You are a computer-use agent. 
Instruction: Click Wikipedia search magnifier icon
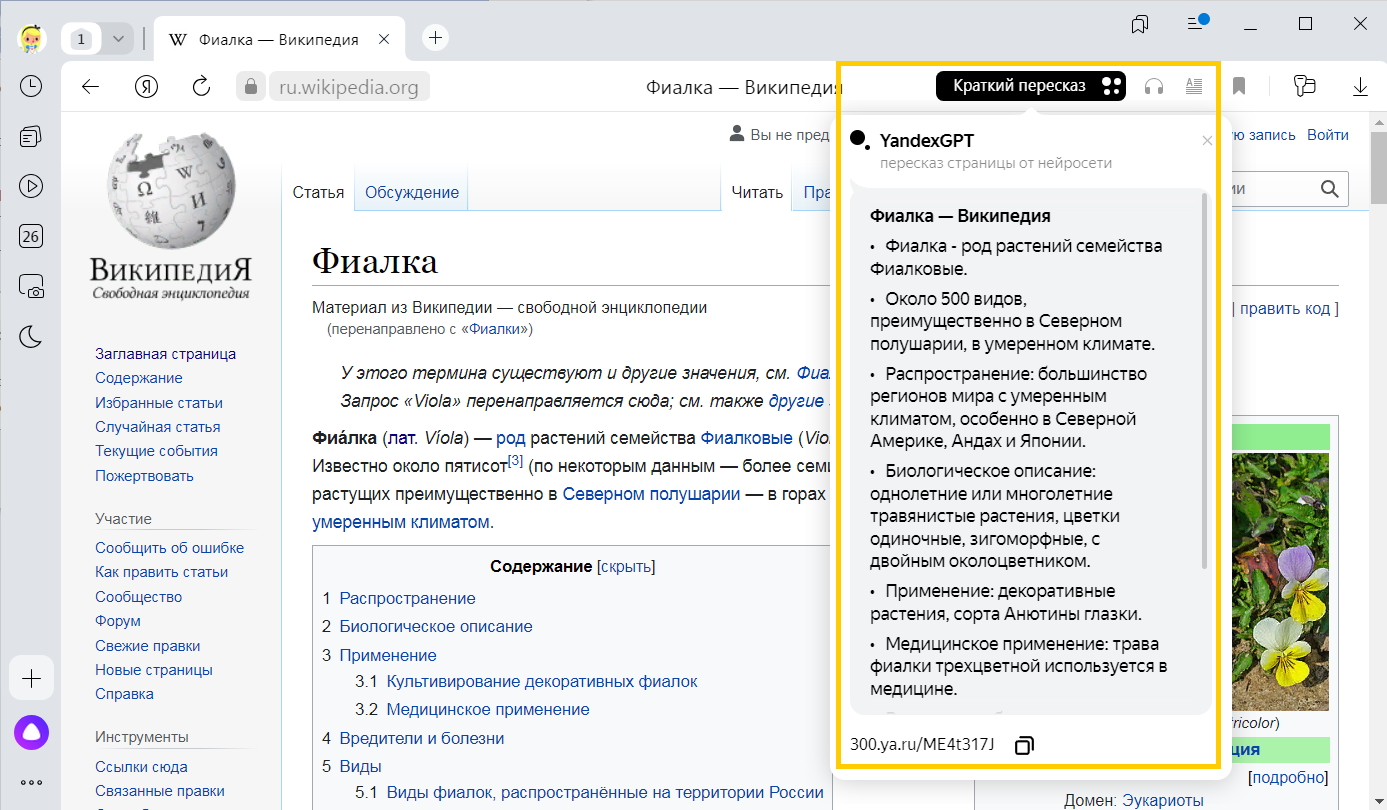[x=1329, y=188]
